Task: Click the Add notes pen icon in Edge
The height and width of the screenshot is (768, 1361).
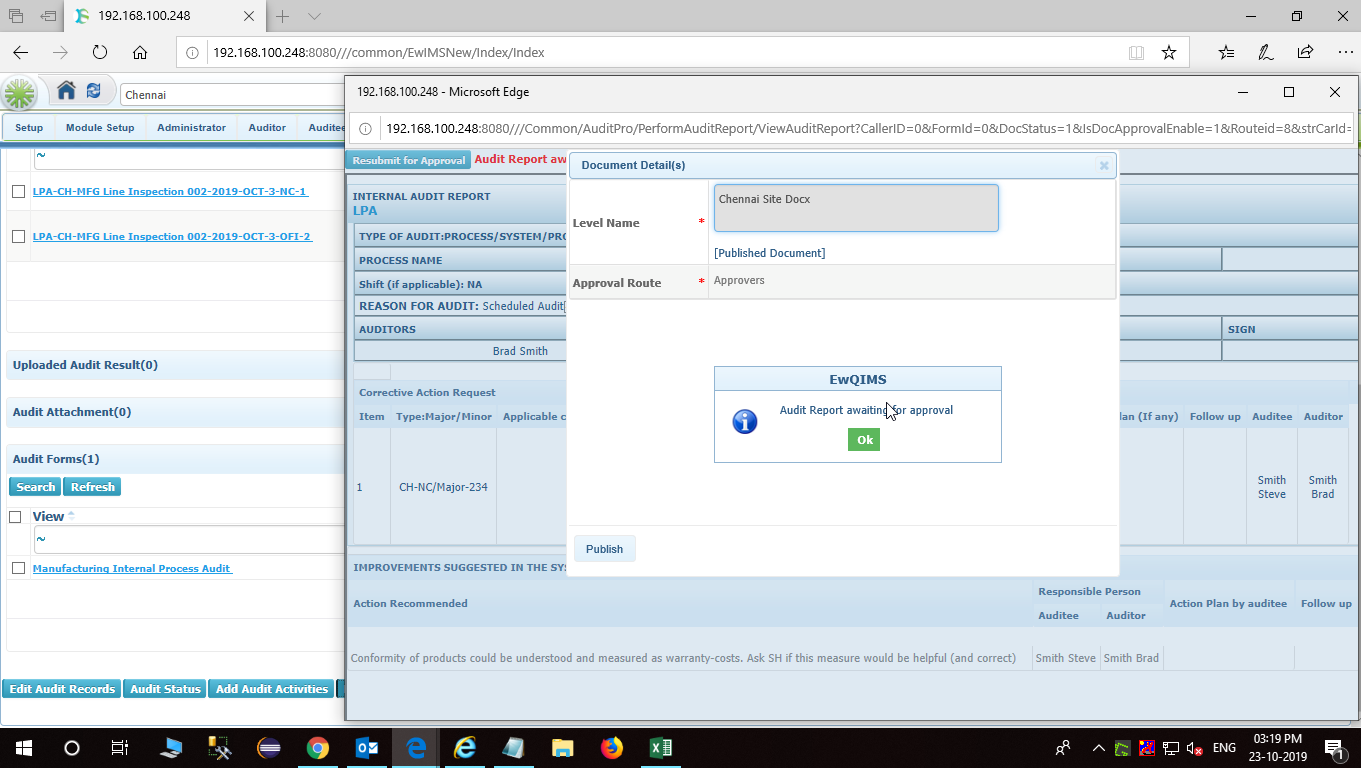Action: coord(1266,52)
